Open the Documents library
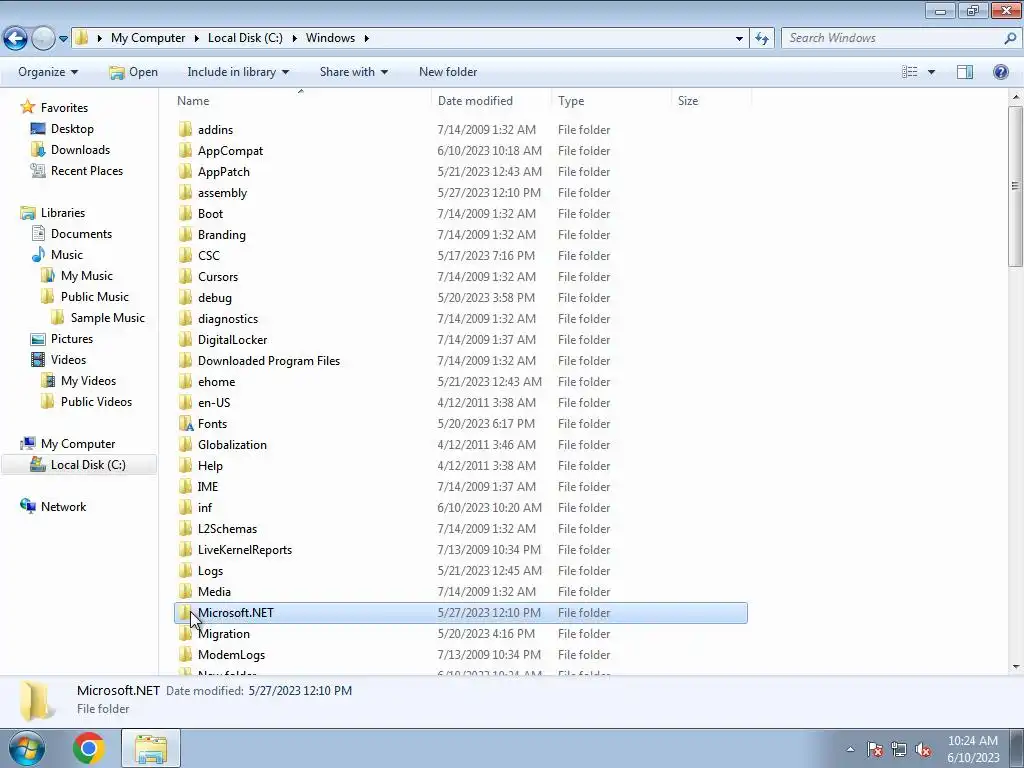Image resolution: width=1024 pixels, height=768 pixels. coord(81,234)
